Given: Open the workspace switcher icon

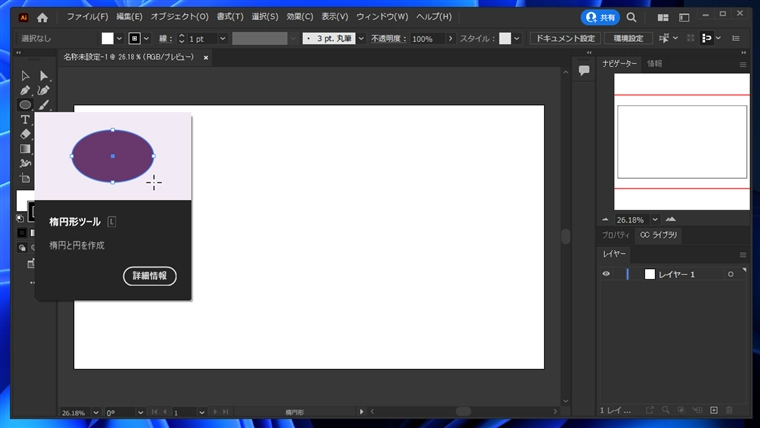Looking at the screenshot, I should [x=684, y=17].
